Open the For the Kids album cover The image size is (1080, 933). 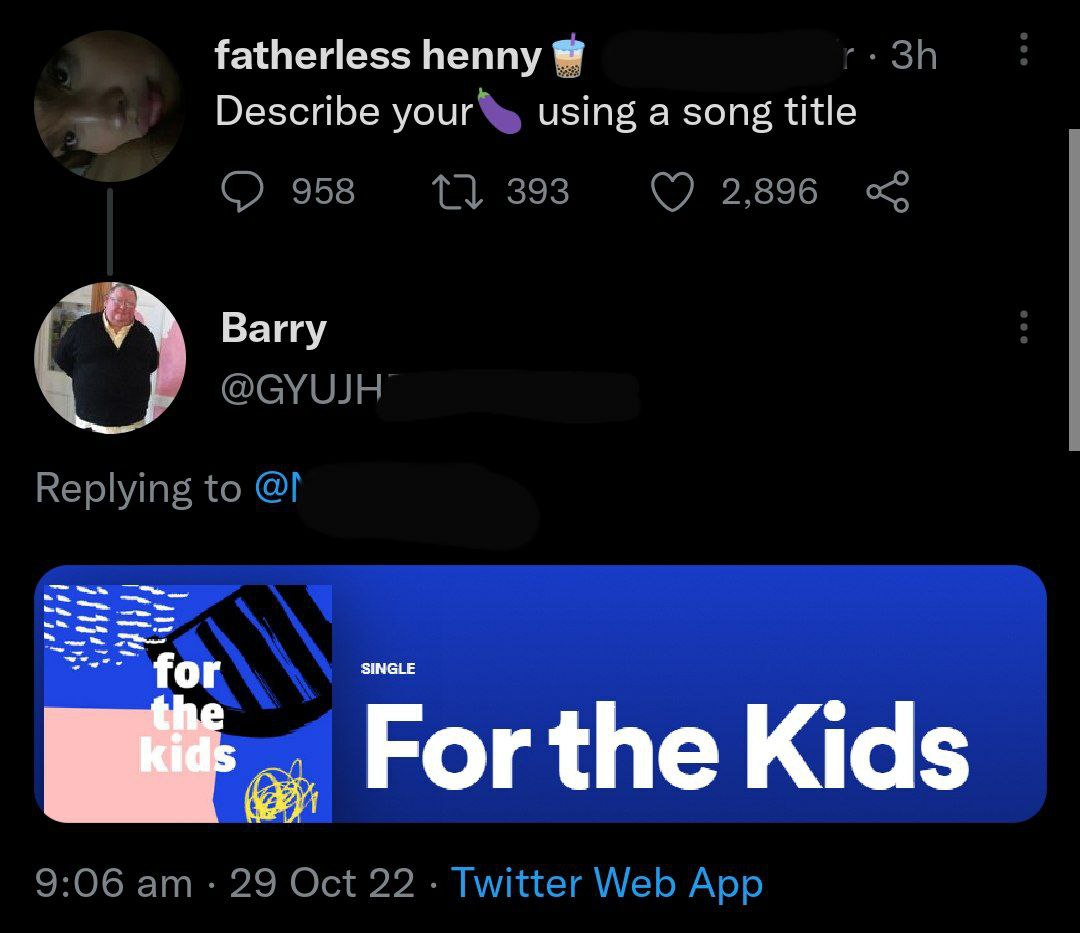187,704
